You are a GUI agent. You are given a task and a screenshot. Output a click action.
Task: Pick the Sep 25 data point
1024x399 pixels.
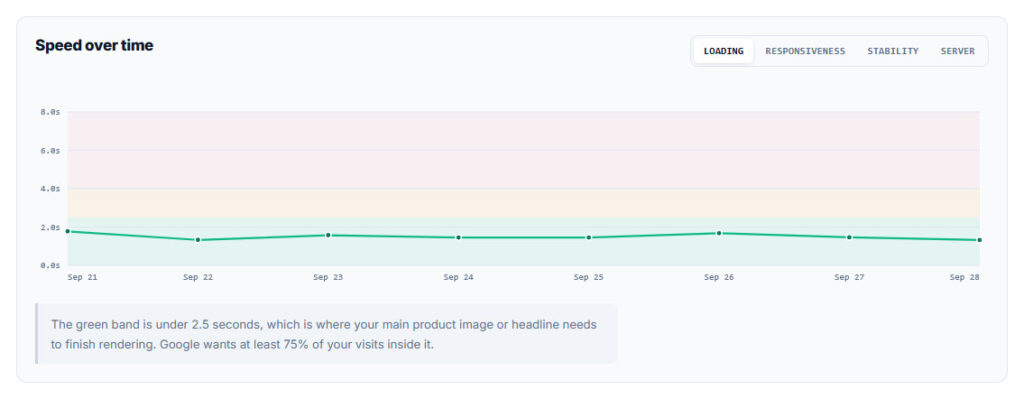[588, 238]
